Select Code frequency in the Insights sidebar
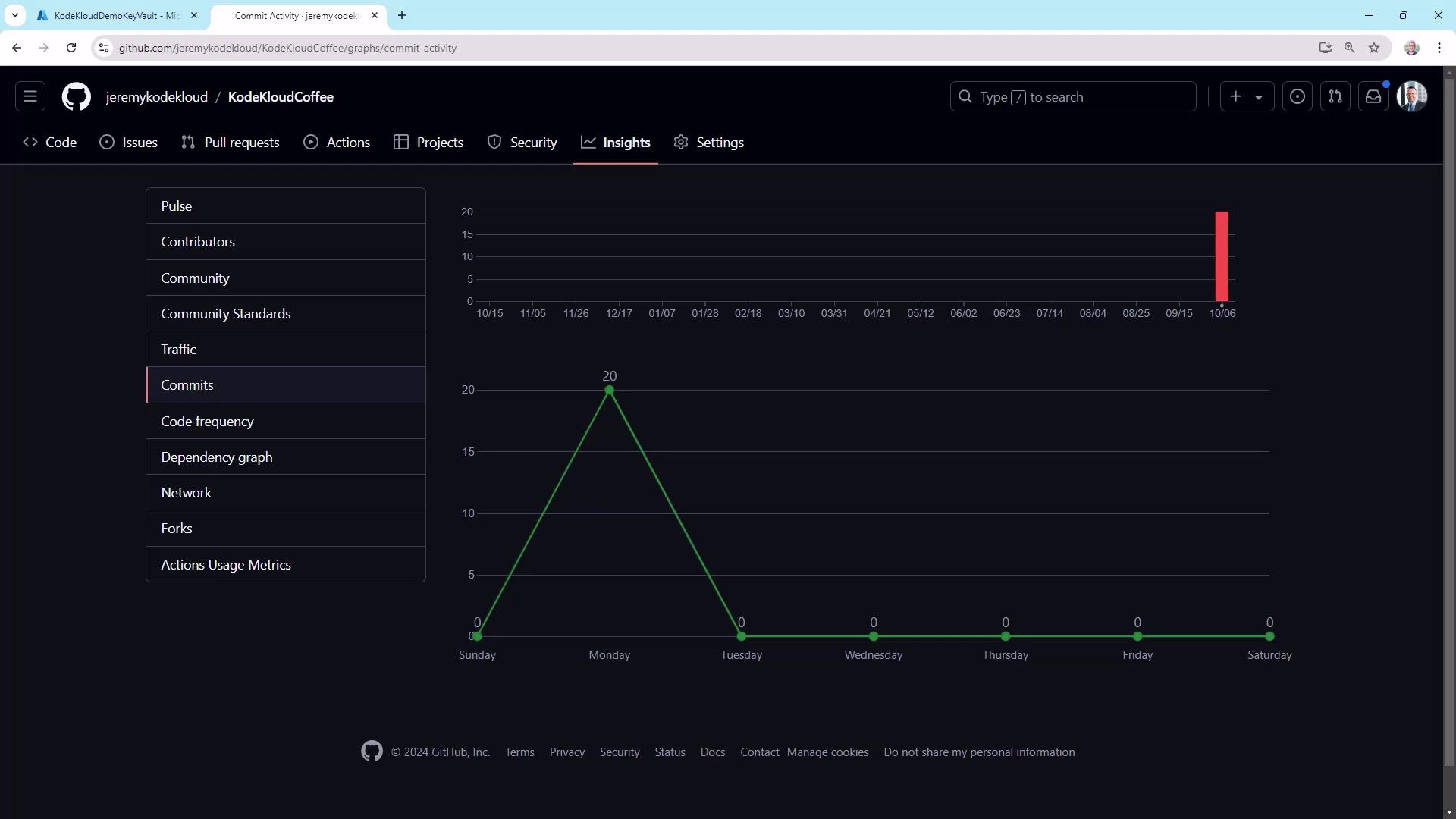Screen dimensions: 1456x819 (207, 422)
